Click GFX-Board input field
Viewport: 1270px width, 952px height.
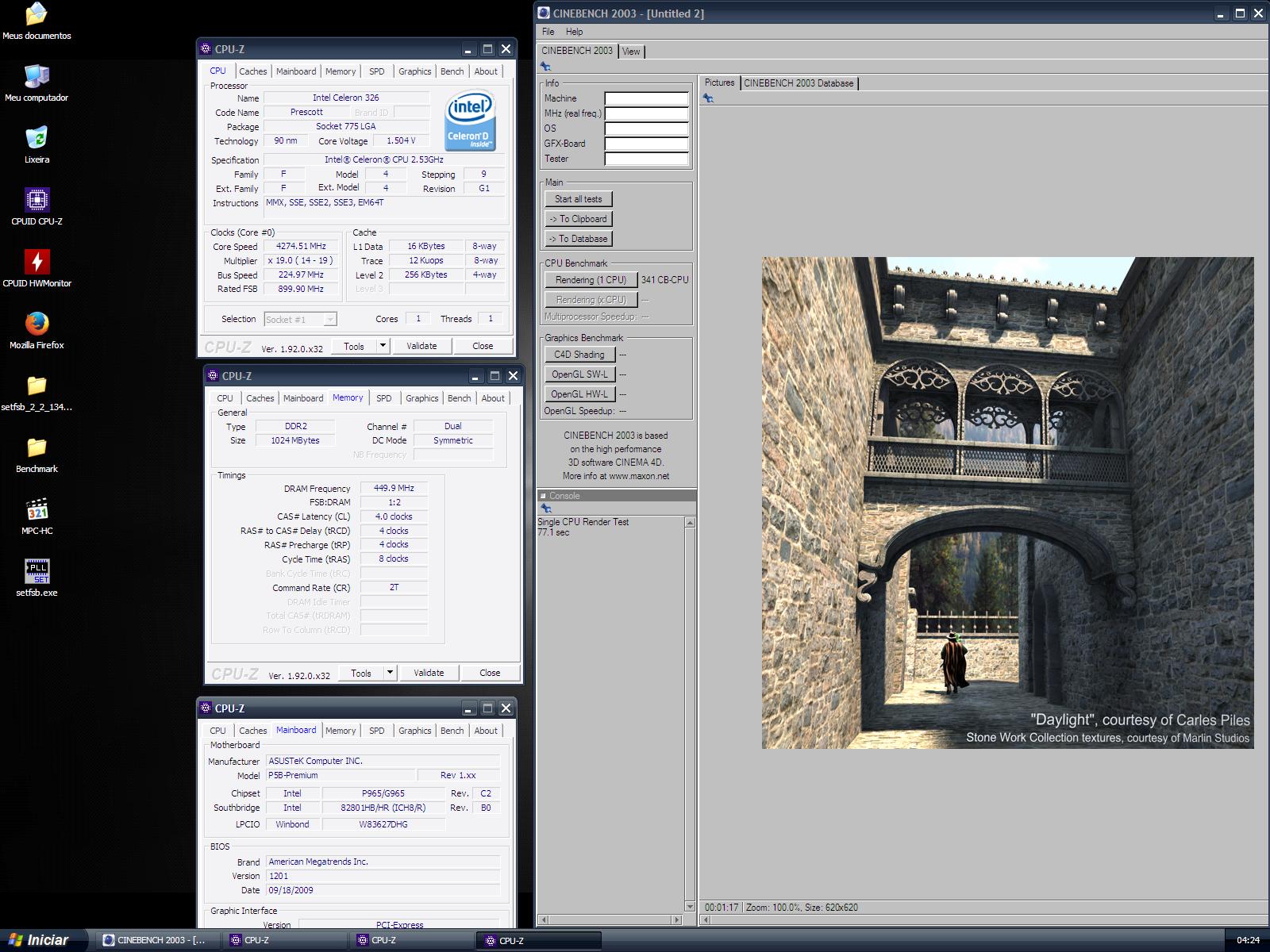pyautogui.click(x=647, y=144)
